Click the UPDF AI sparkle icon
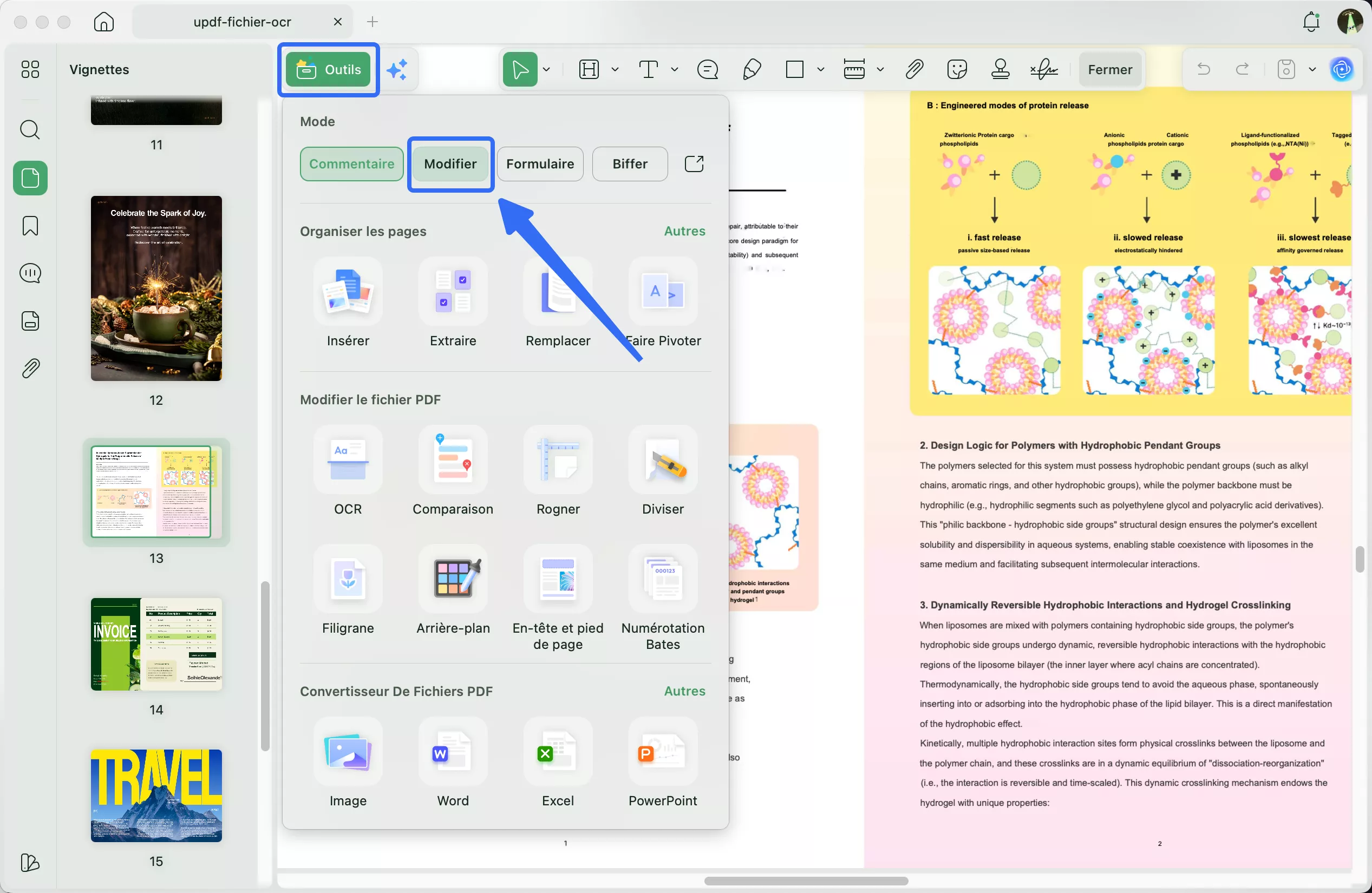This screenshot has height=893, width=1372. tap(397, 70)
